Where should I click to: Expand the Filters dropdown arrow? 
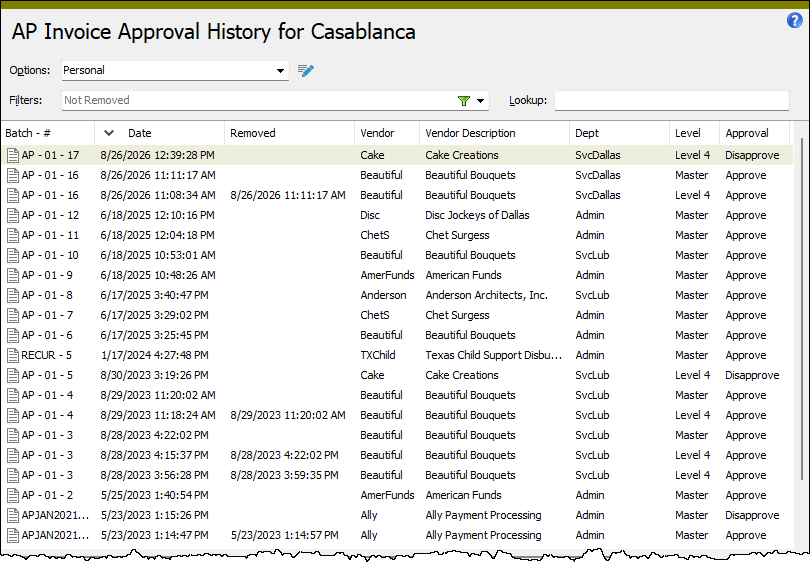(480, 101)
